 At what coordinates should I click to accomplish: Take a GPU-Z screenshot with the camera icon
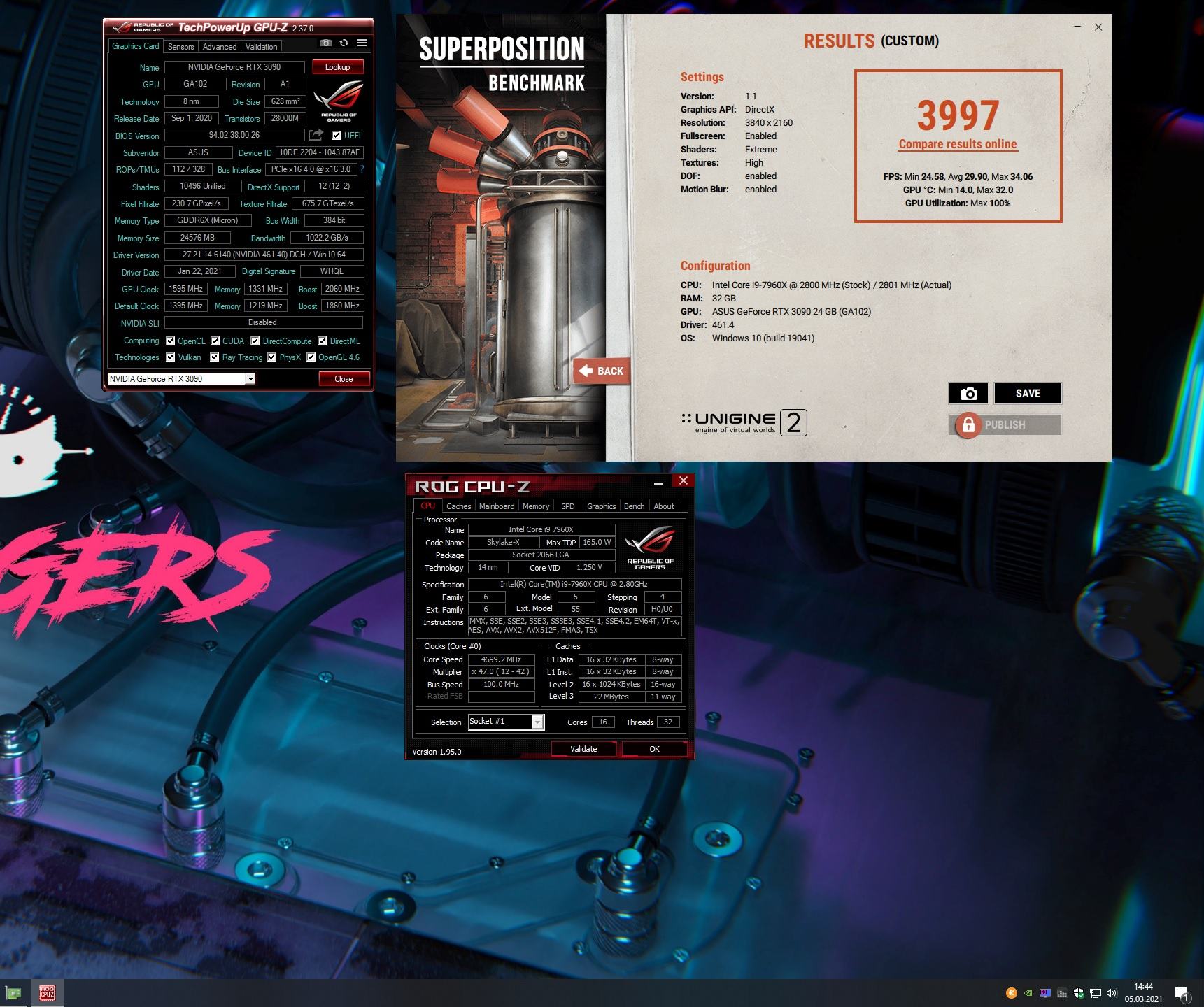click(326, 43)
